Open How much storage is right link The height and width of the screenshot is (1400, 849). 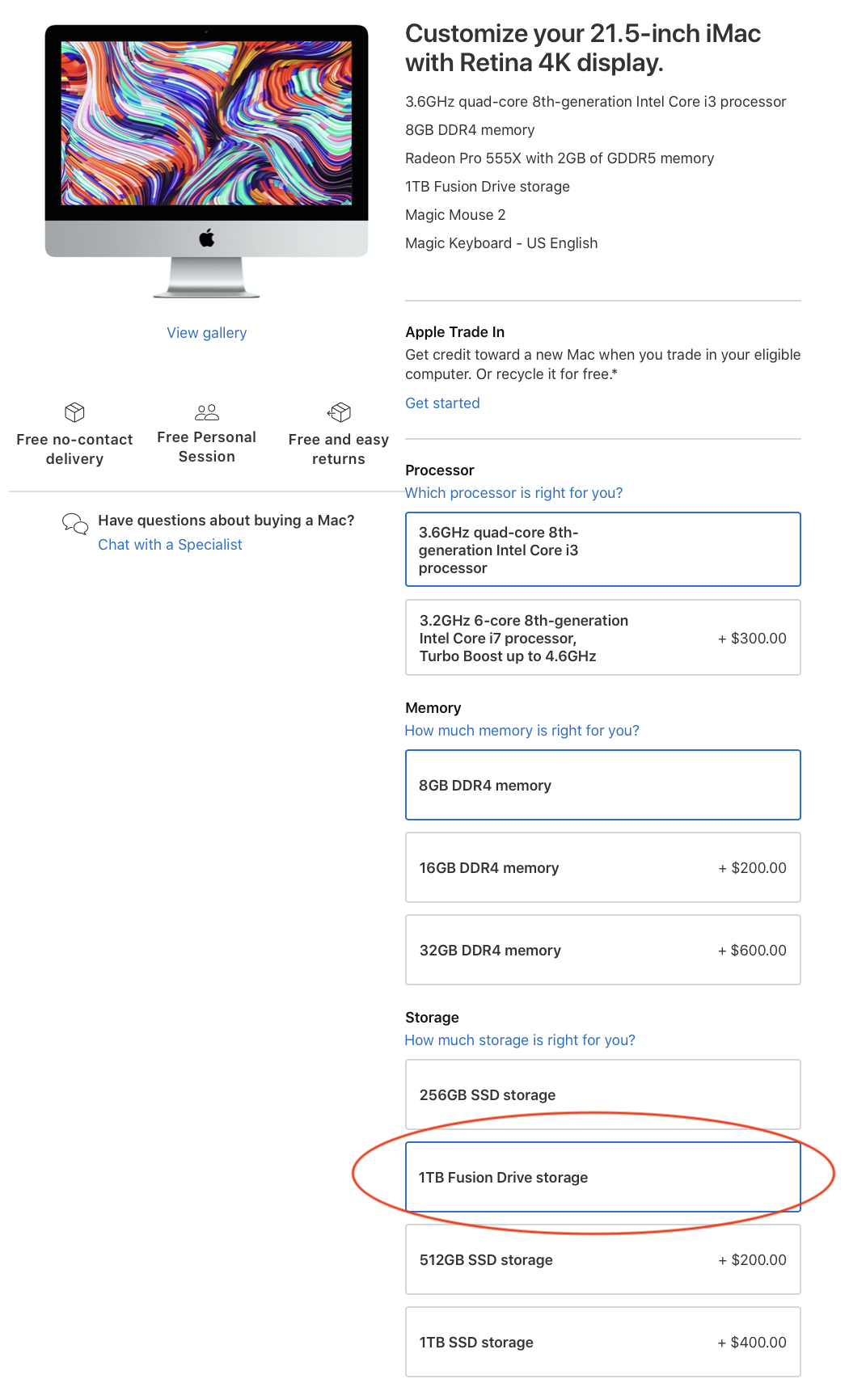point(520,1040)
